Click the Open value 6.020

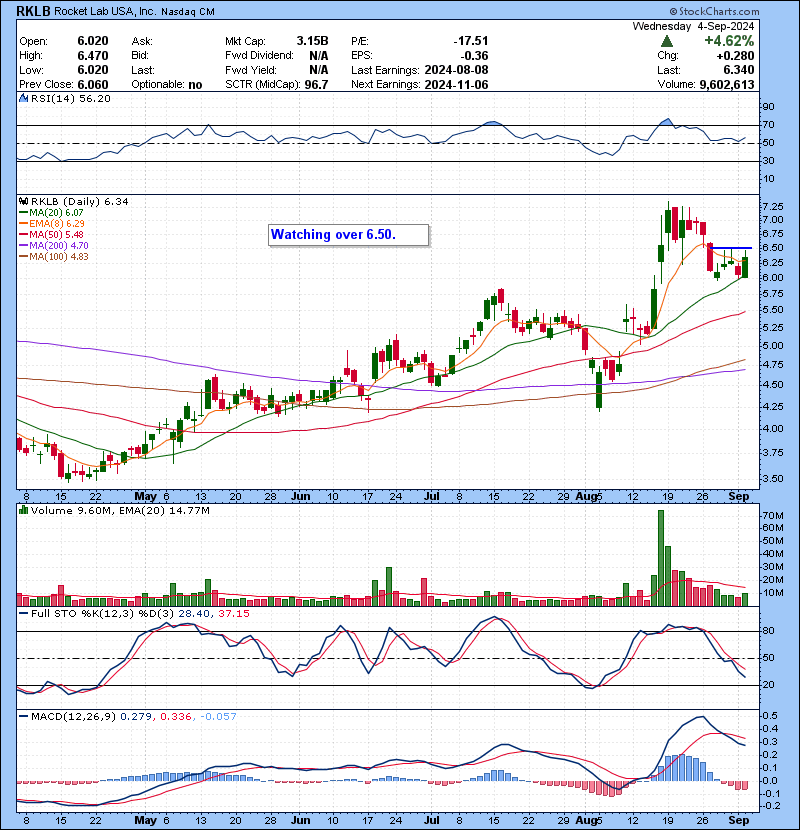93,41
